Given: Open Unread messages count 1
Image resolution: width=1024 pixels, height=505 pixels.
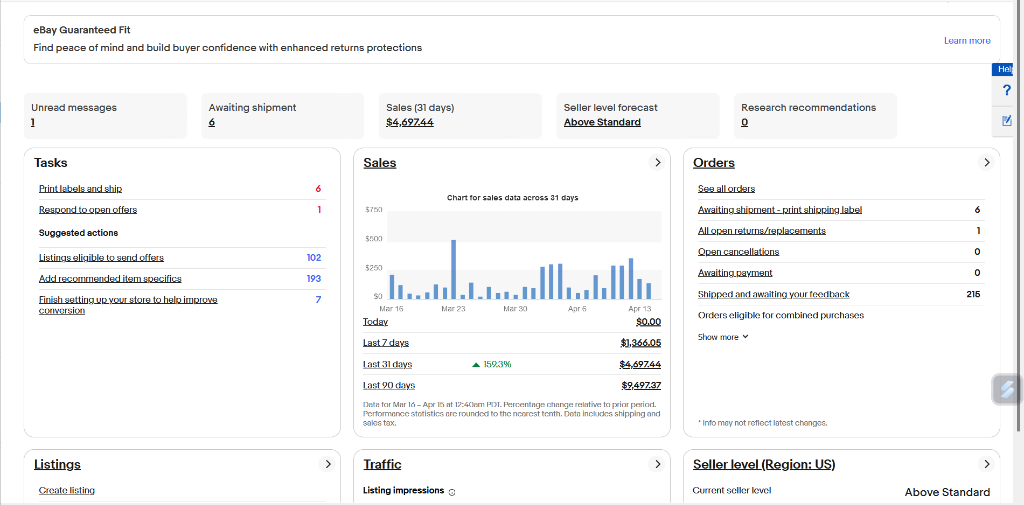Looking at the screenshot, I should click(x=33, y=122).
